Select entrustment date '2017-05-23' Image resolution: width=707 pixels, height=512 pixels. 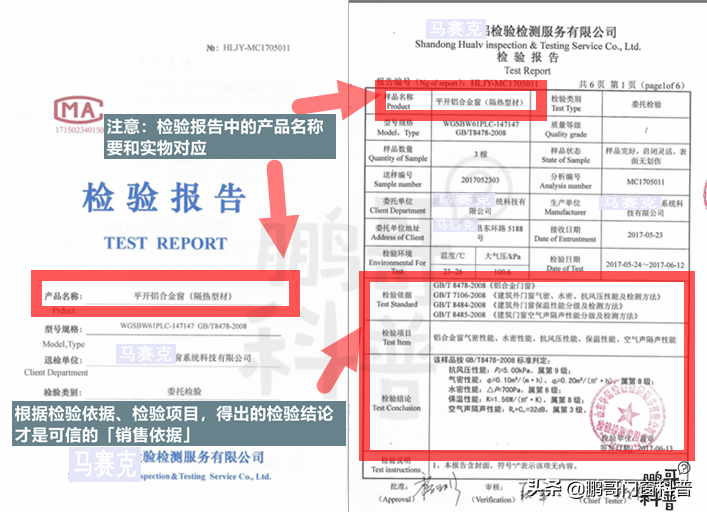[x=645, y=235]
